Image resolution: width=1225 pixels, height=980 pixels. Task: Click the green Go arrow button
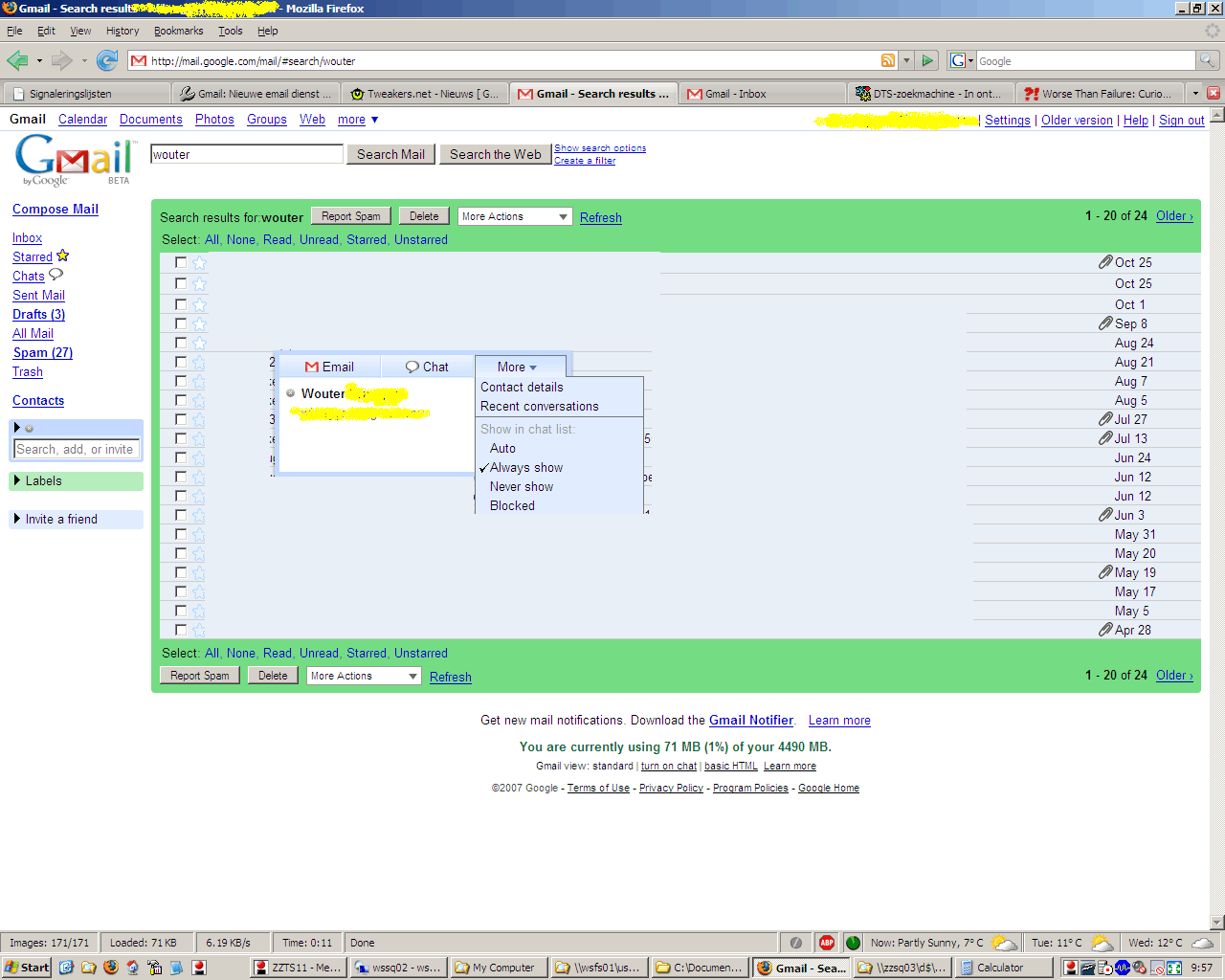coord(926,60)
